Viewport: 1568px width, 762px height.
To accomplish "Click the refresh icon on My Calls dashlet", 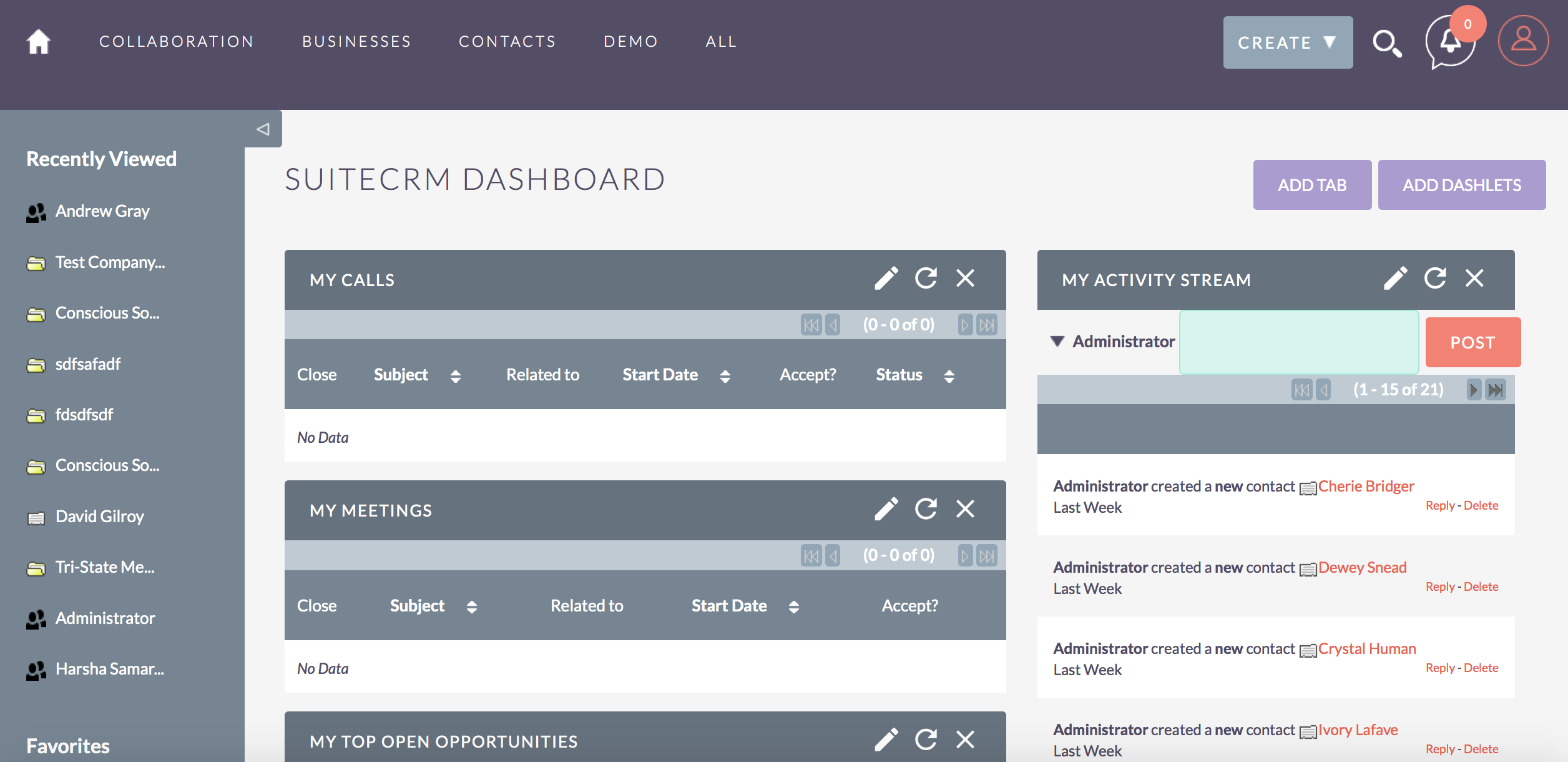I will click(x=926, y=279).
